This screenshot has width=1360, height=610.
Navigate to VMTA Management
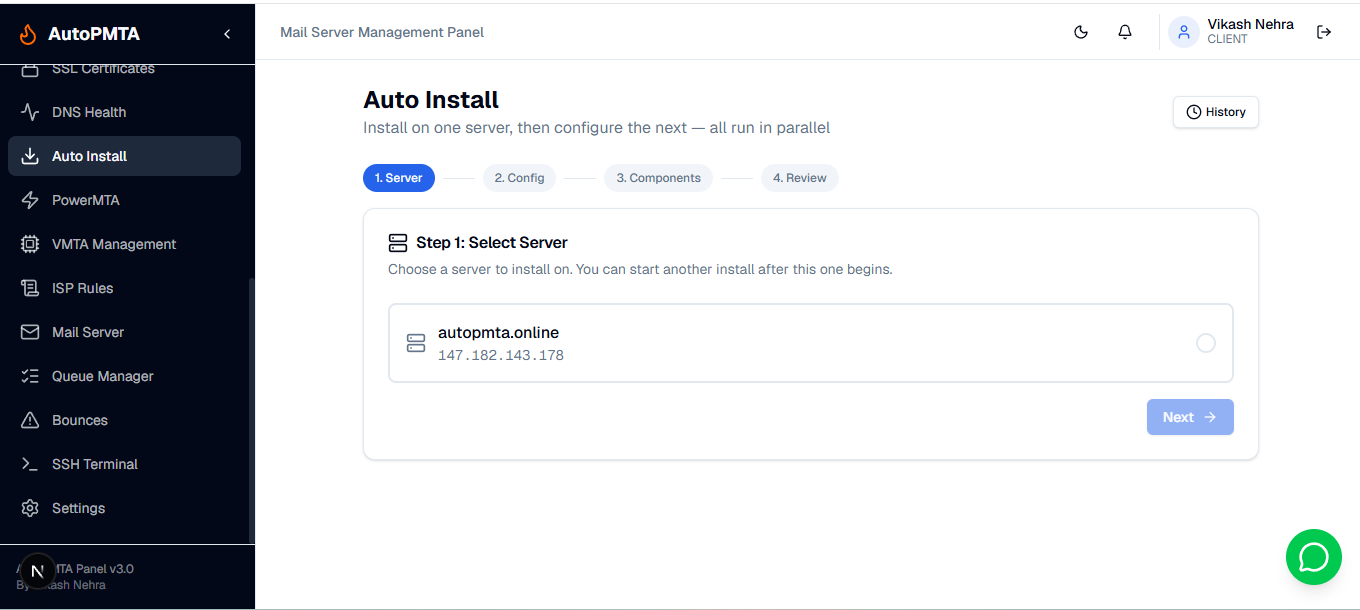point(124,244)
